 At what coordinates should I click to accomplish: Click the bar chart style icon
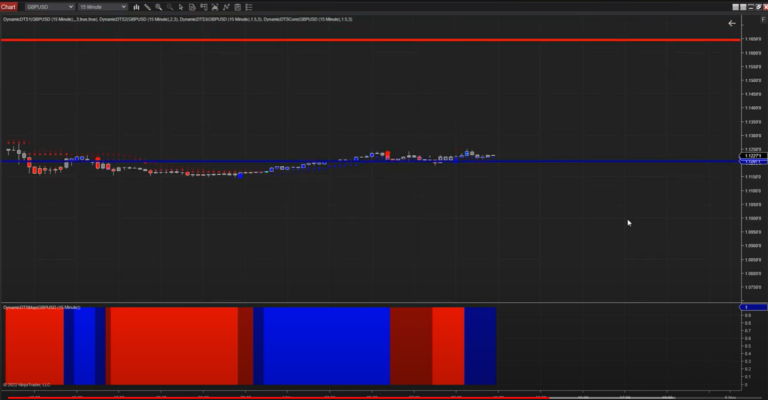[x=136, y=7]
